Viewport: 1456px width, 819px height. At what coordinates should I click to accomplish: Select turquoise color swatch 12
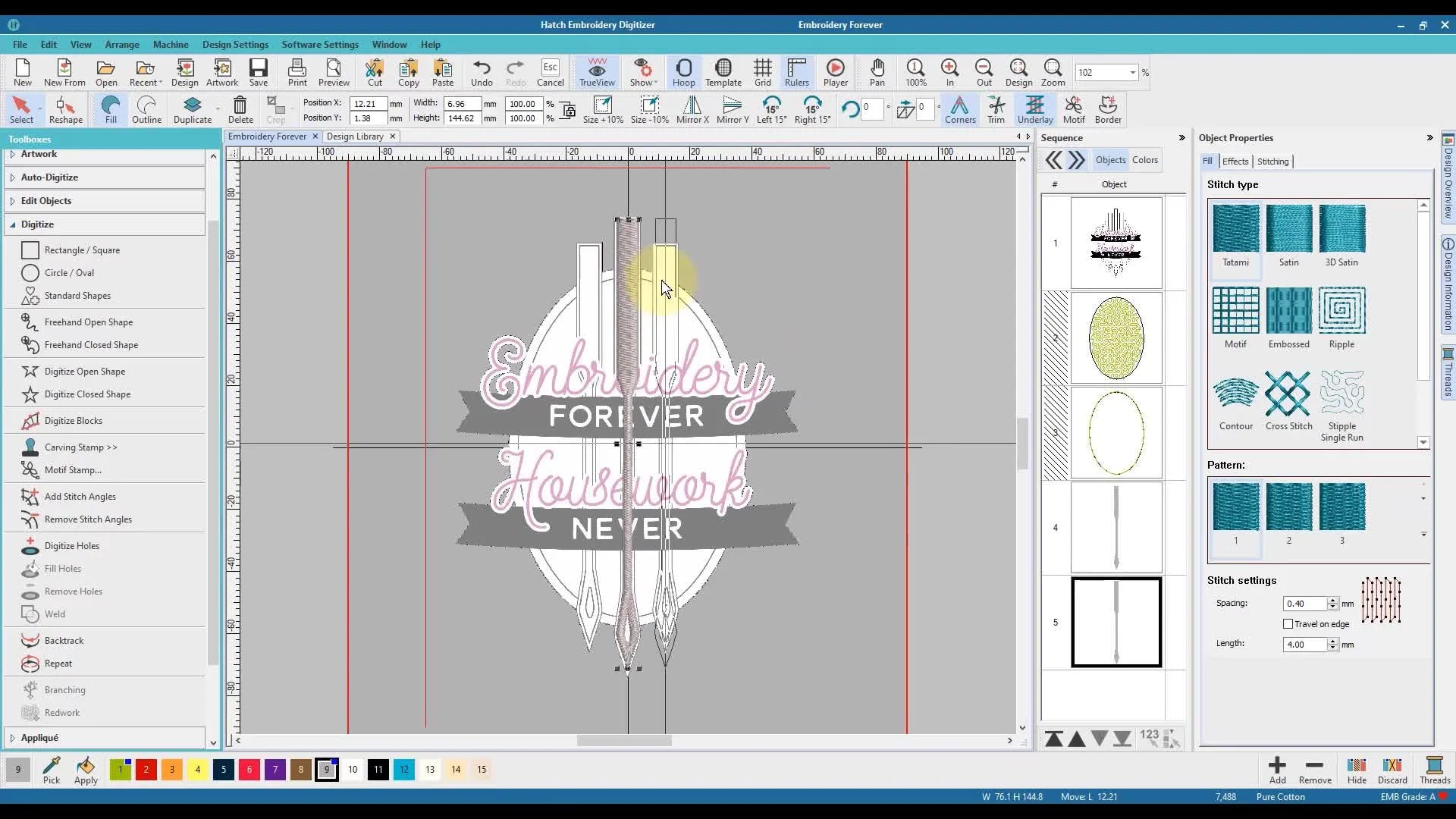tap(404, 769)
